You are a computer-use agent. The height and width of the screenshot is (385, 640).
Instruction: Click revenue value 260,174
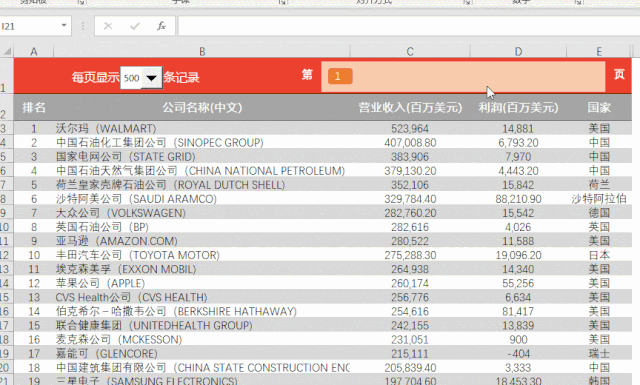(410, 283)
